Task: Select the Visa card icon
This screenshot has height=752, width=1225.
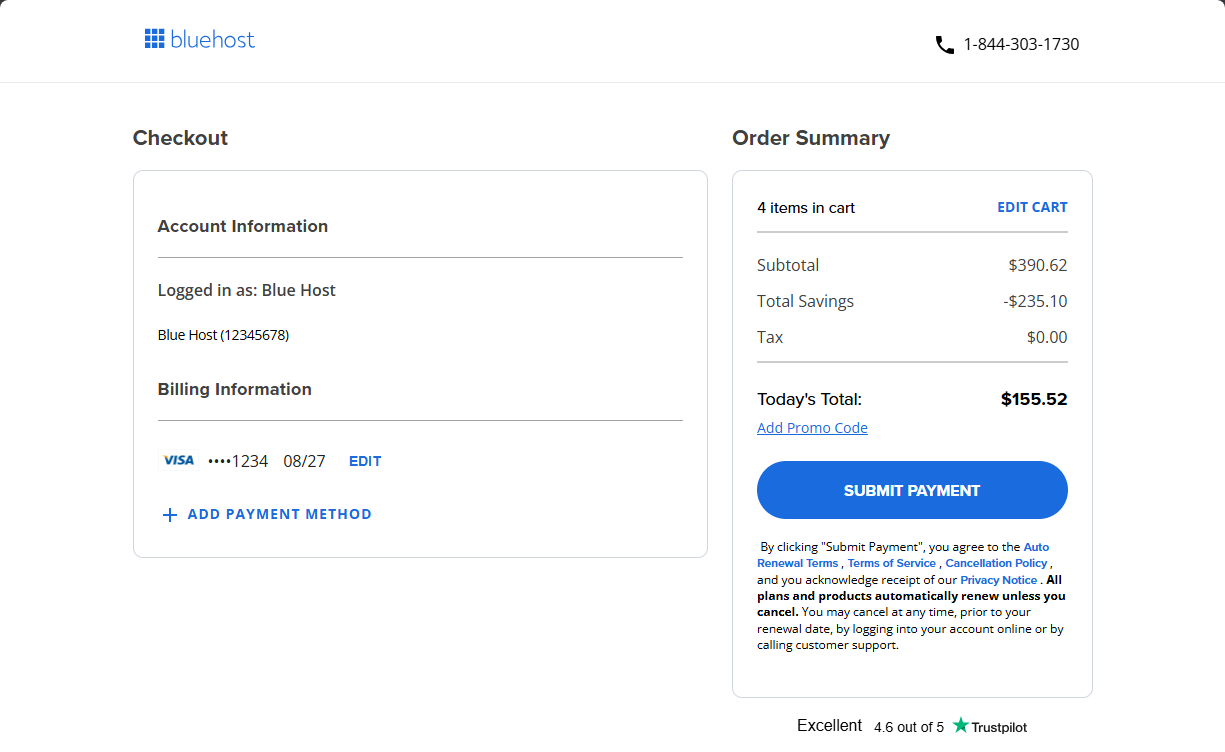Action: 179,460
